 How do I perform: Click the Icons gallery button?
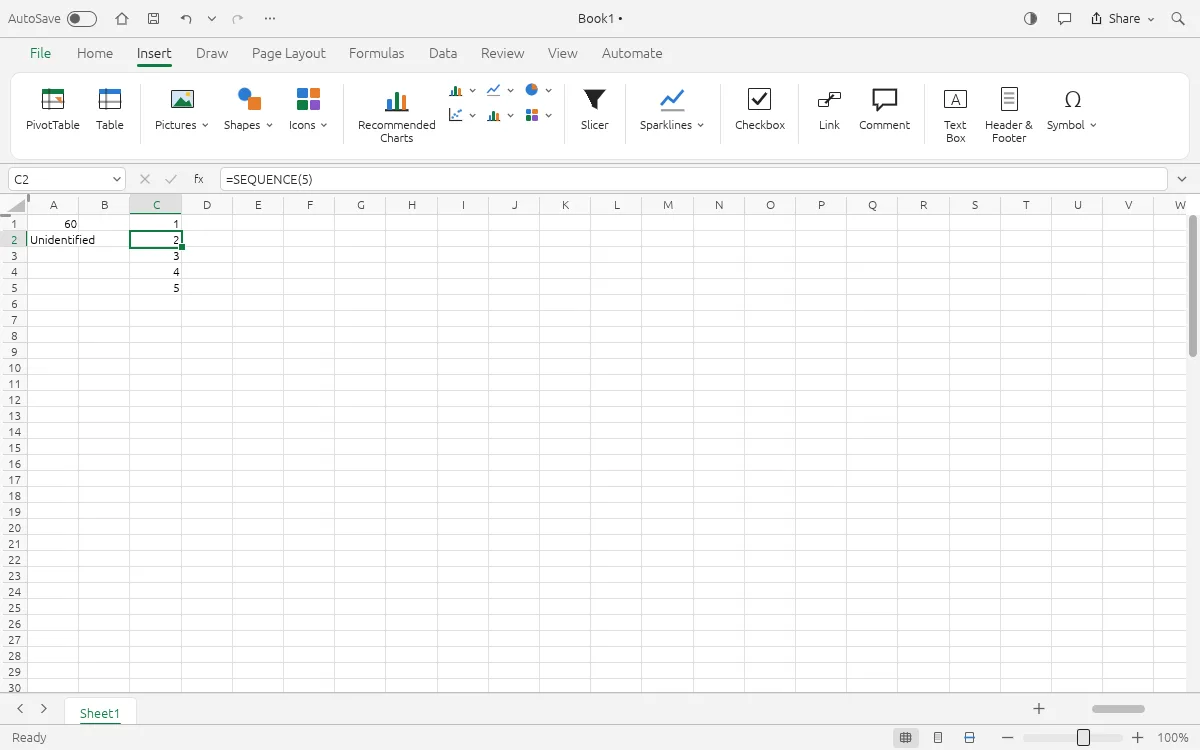(x=308, y=99)
